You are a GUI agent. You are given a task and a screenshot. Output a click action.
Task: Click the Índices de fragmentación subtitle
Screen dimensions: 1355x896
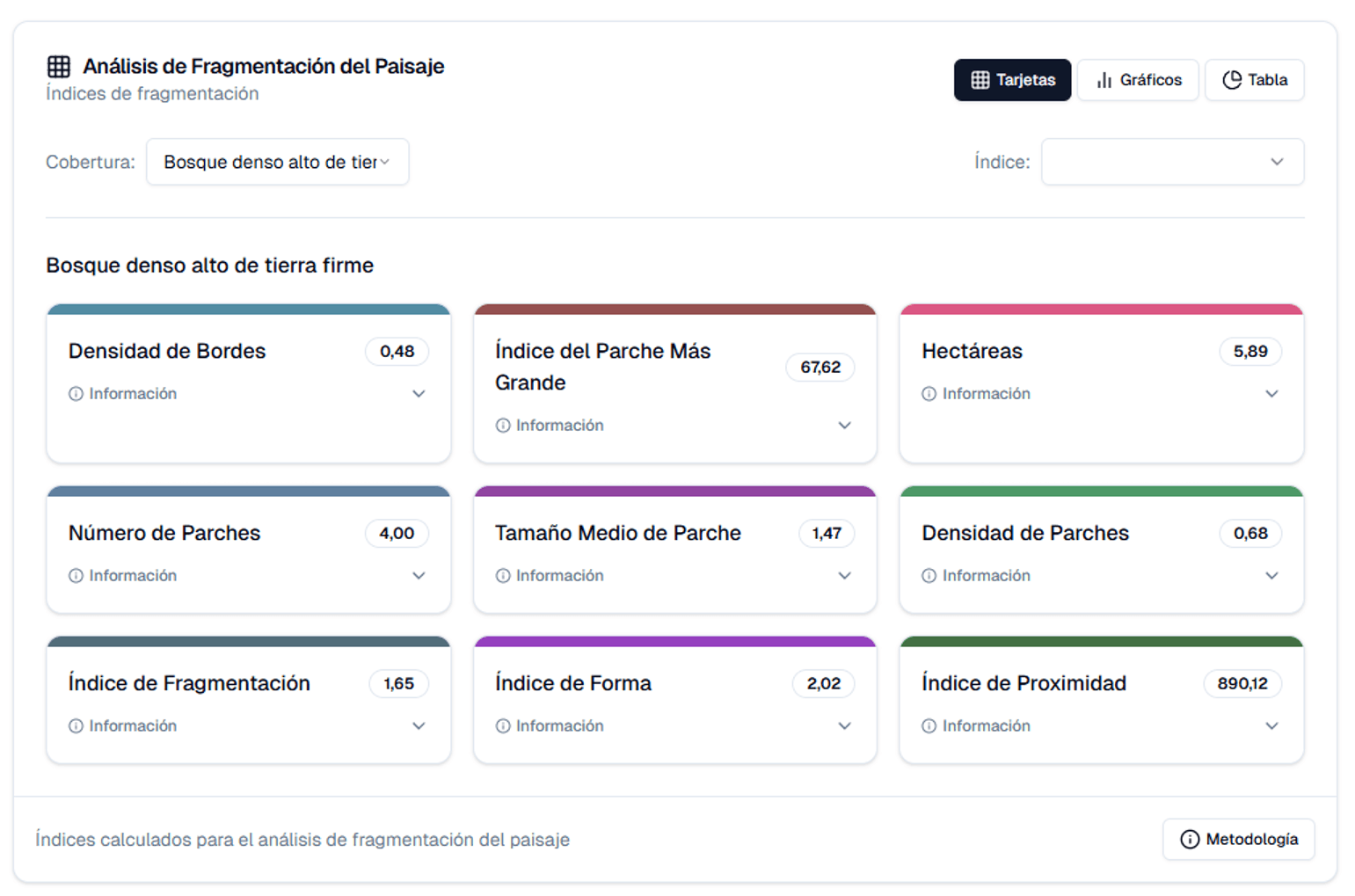152,94
